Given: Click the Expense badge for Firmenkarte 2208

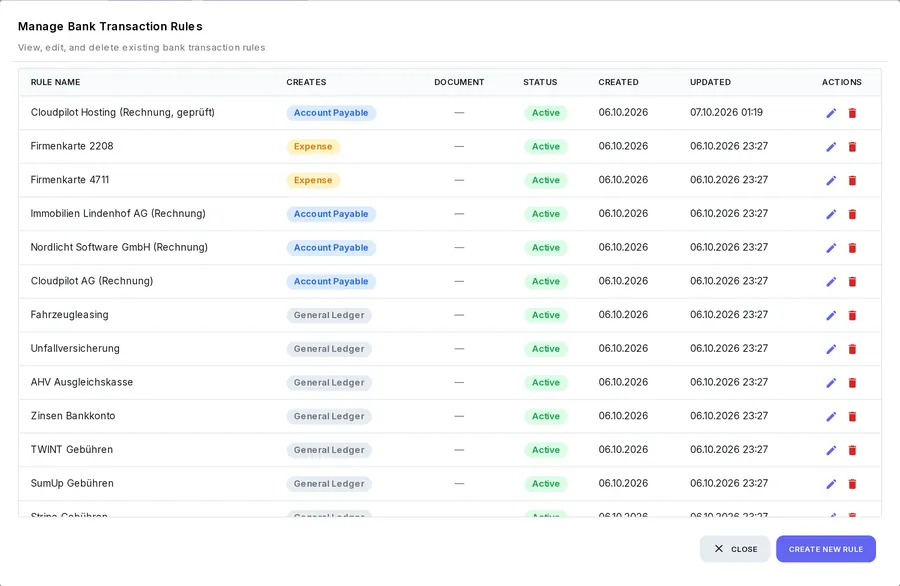Looking at the screenshot, I should tap(313, 146).
